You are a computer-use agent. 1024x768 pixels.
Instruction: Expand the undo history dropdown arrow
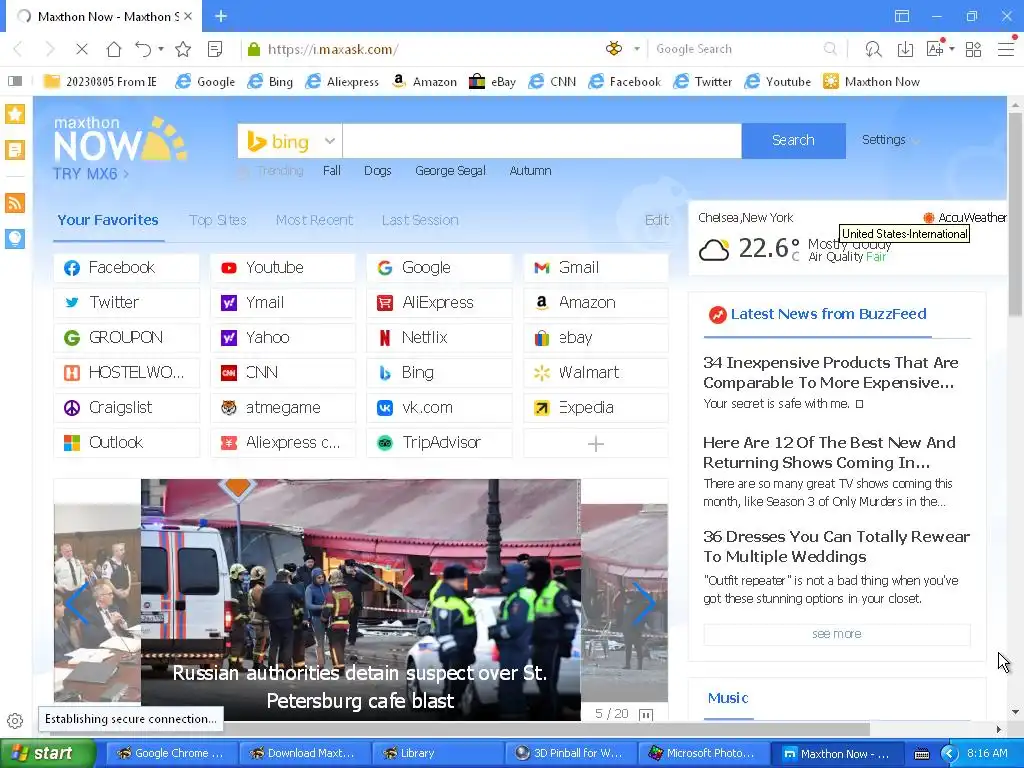coord(161,49)
